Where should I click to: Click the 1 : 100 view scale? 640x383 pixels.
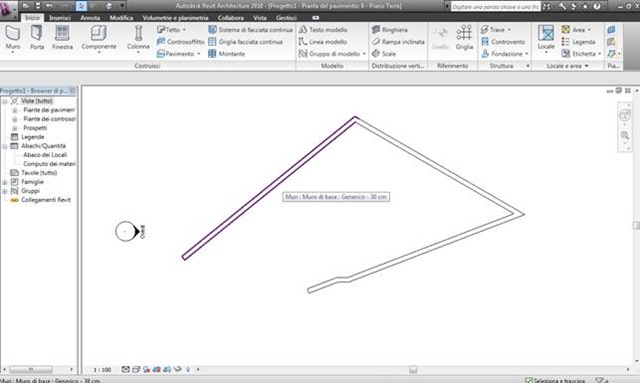pos(102,370)
